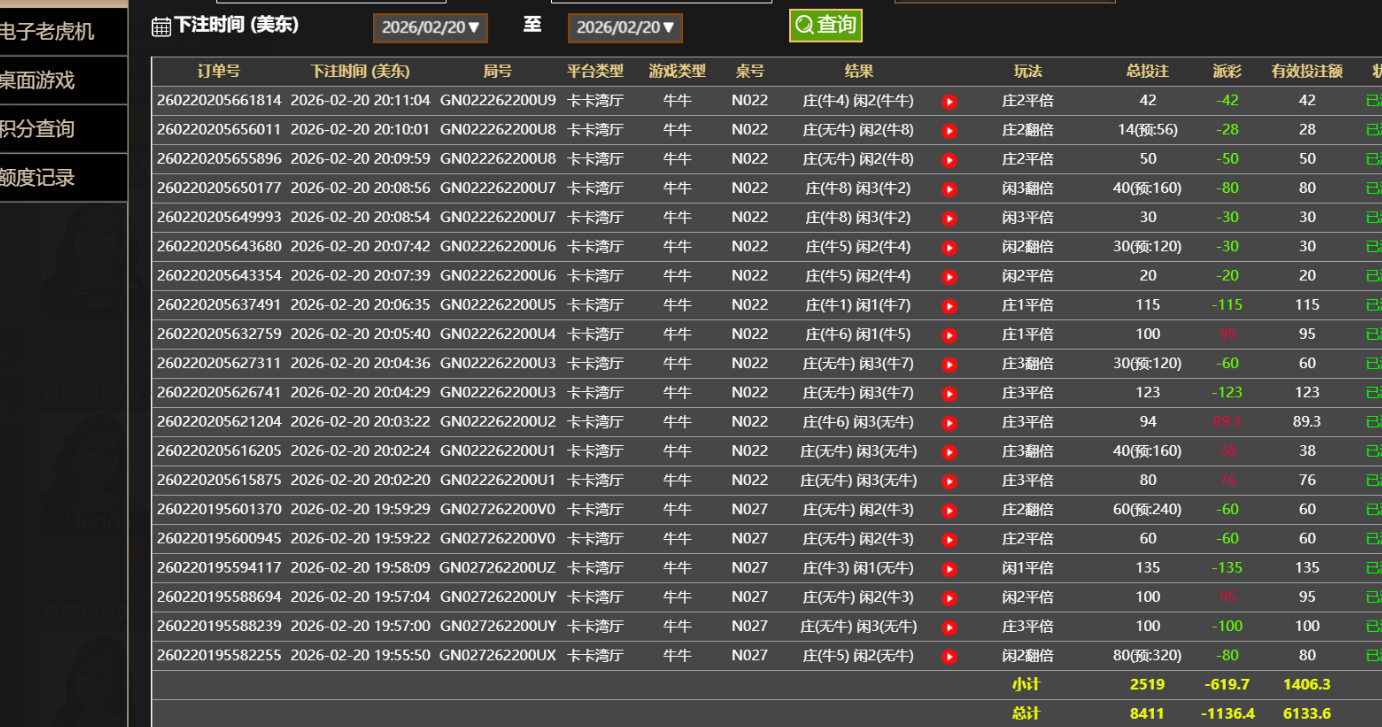Open replay icon for order 260220205650177
Screen dimensions: 1382x727
(x=949, y=189)
